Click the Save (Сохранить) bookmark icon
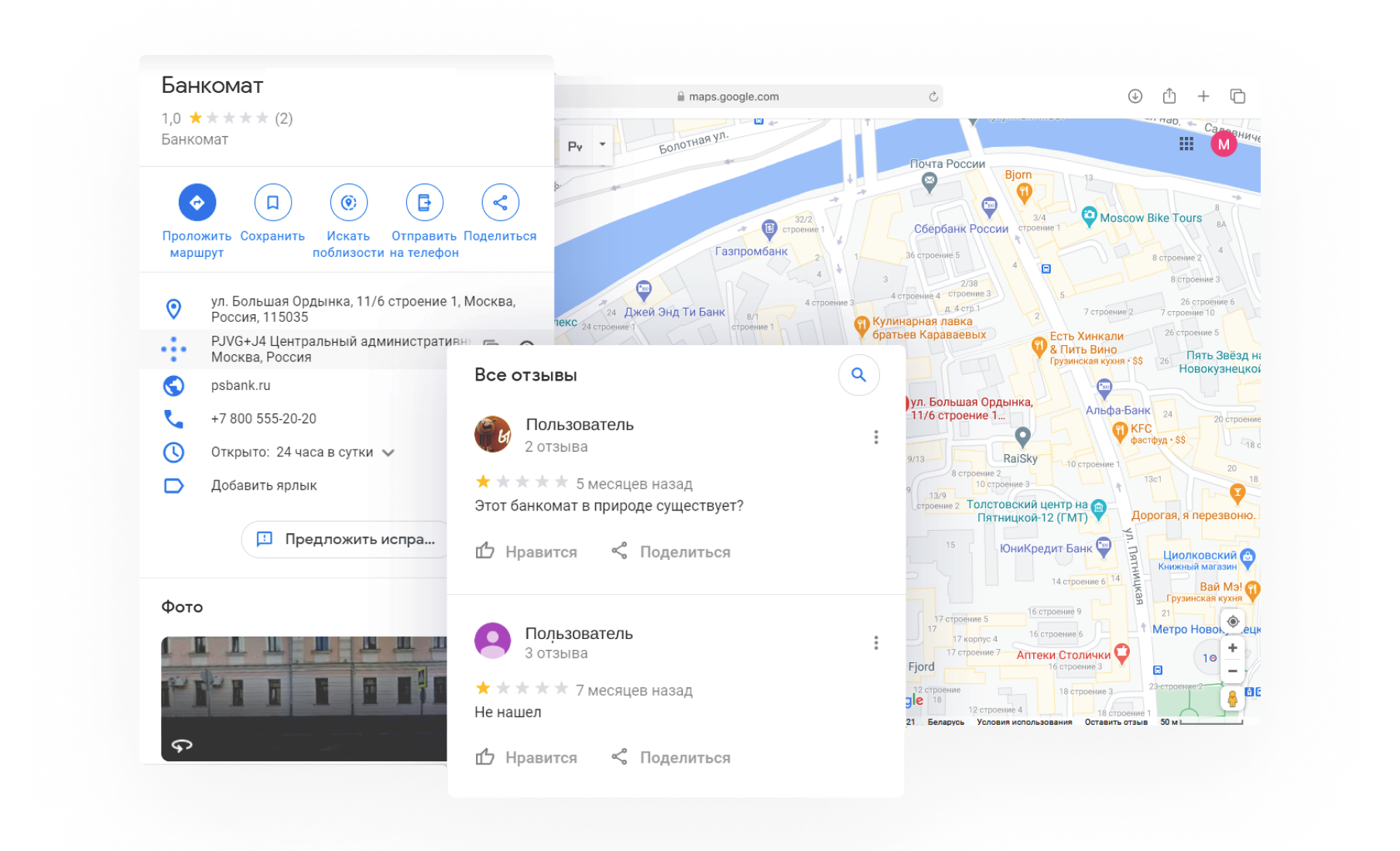 [x=272, y=203]
